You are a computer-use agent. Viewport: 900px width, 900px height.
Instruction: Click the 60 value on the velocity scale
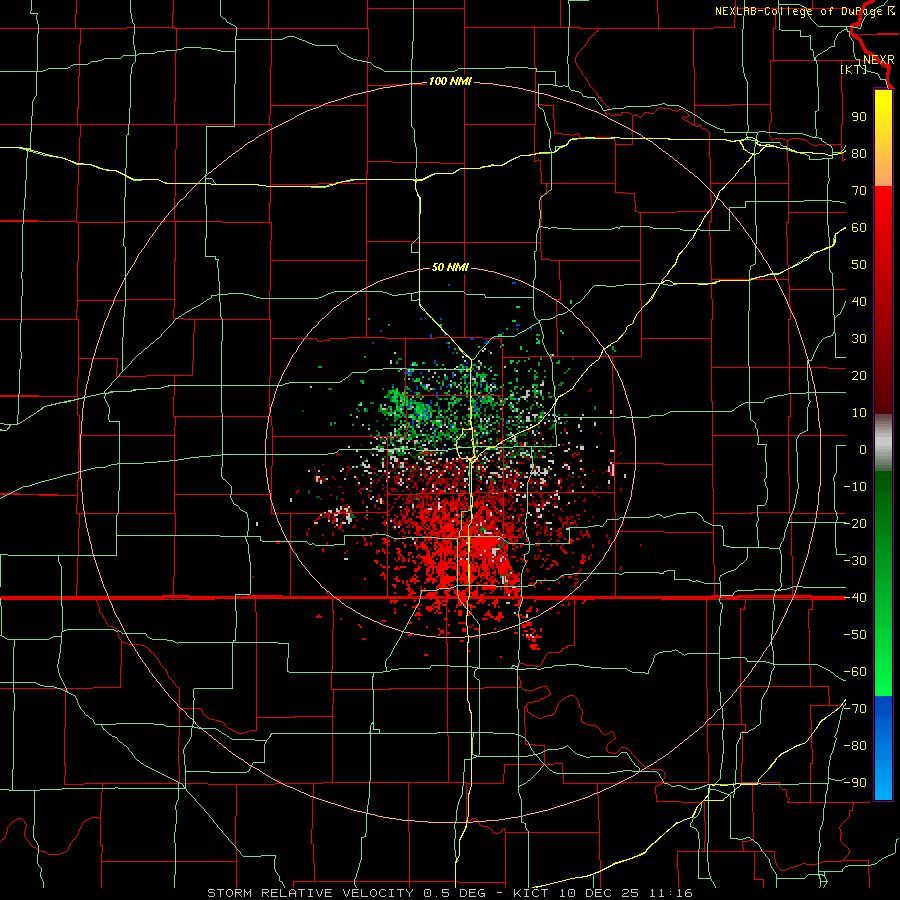(x=859, y=228)
